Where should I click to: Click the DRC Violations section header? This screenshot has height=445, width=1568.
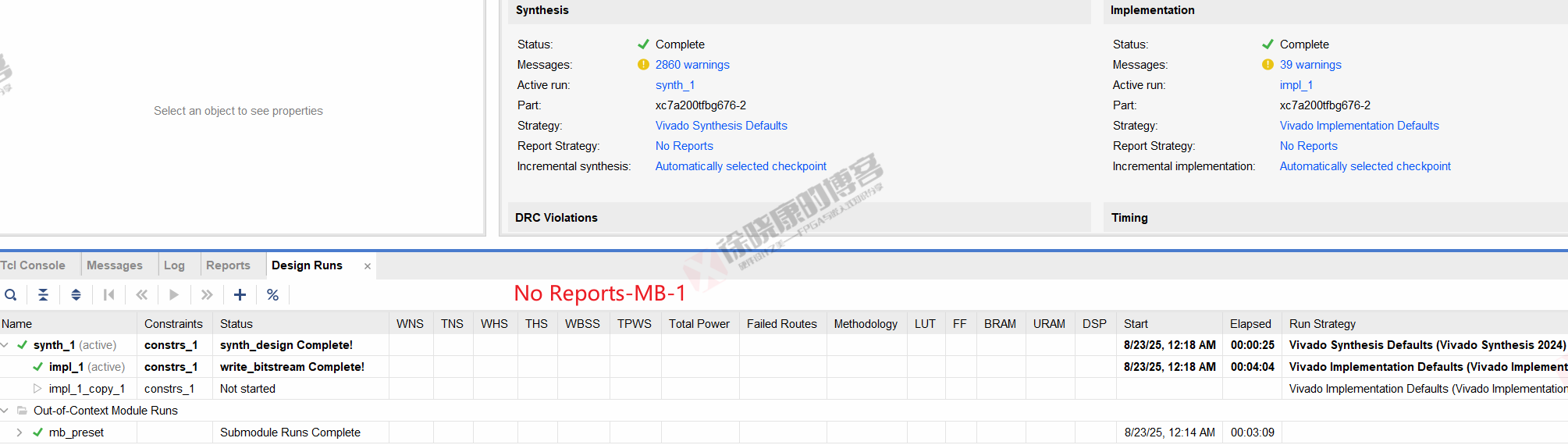click(x=799, y=218)
